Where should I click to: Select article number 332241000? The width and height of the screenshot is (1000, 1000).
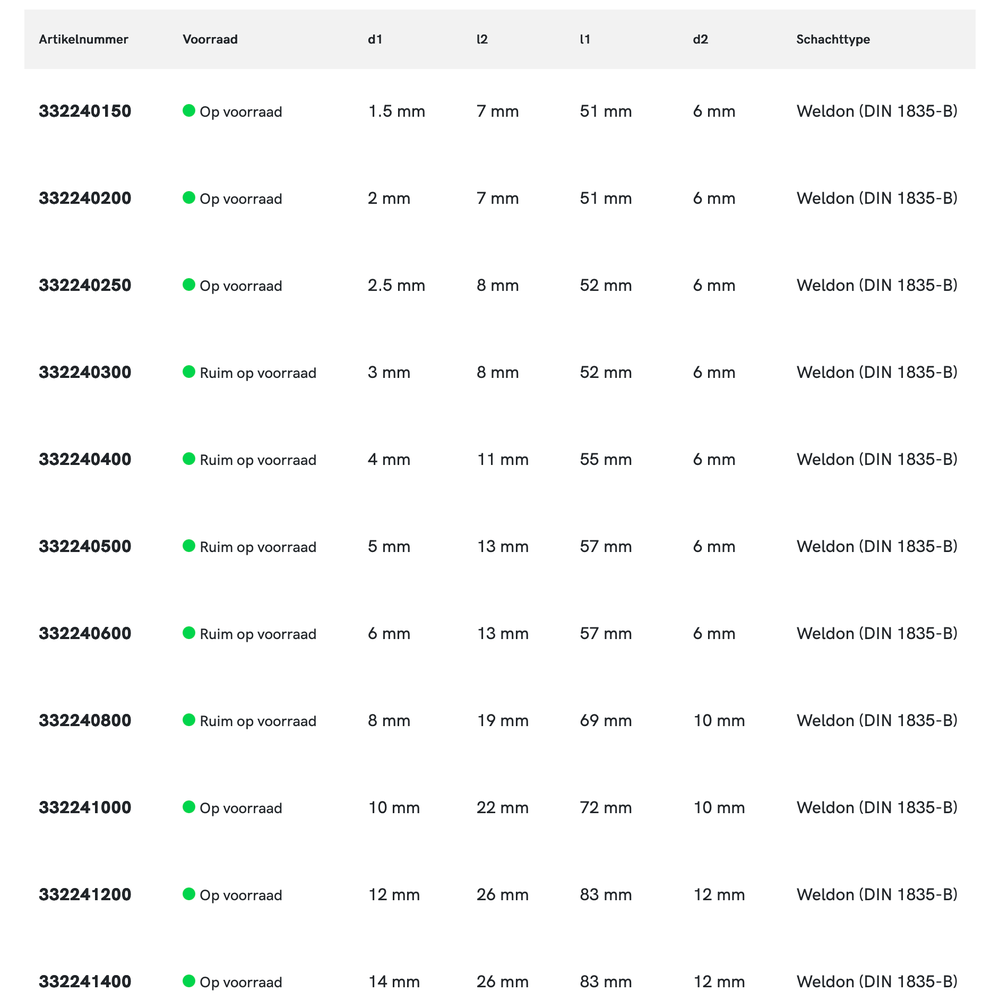[x=85, y=807]
